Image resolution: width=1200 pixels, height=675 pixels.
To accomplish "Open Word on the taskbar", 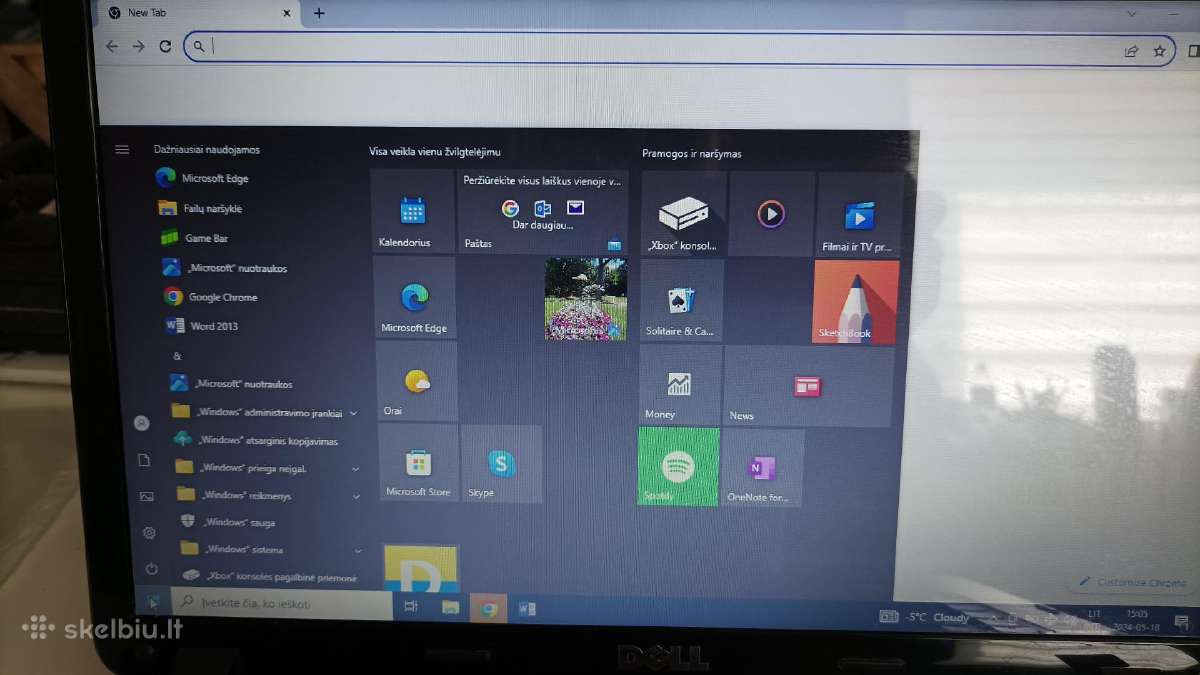I will 527,609.
